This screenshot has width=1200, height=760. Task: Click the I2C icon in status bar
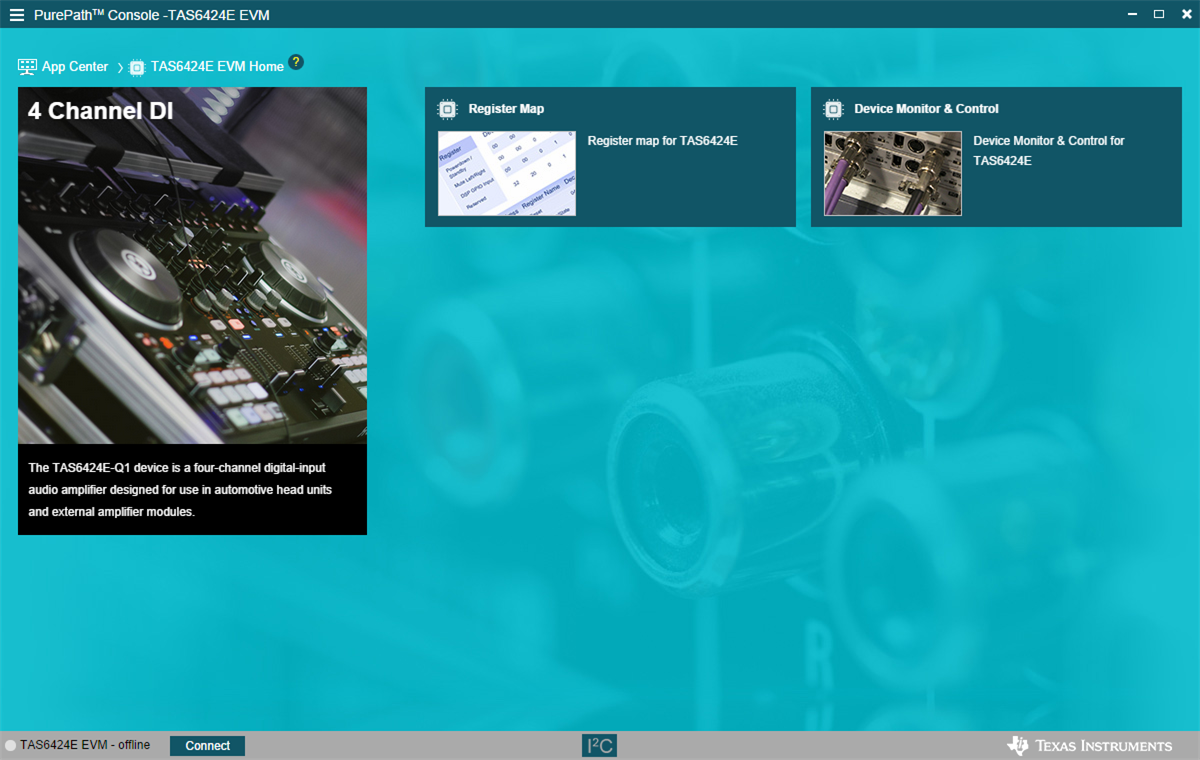tap(599, 745)
